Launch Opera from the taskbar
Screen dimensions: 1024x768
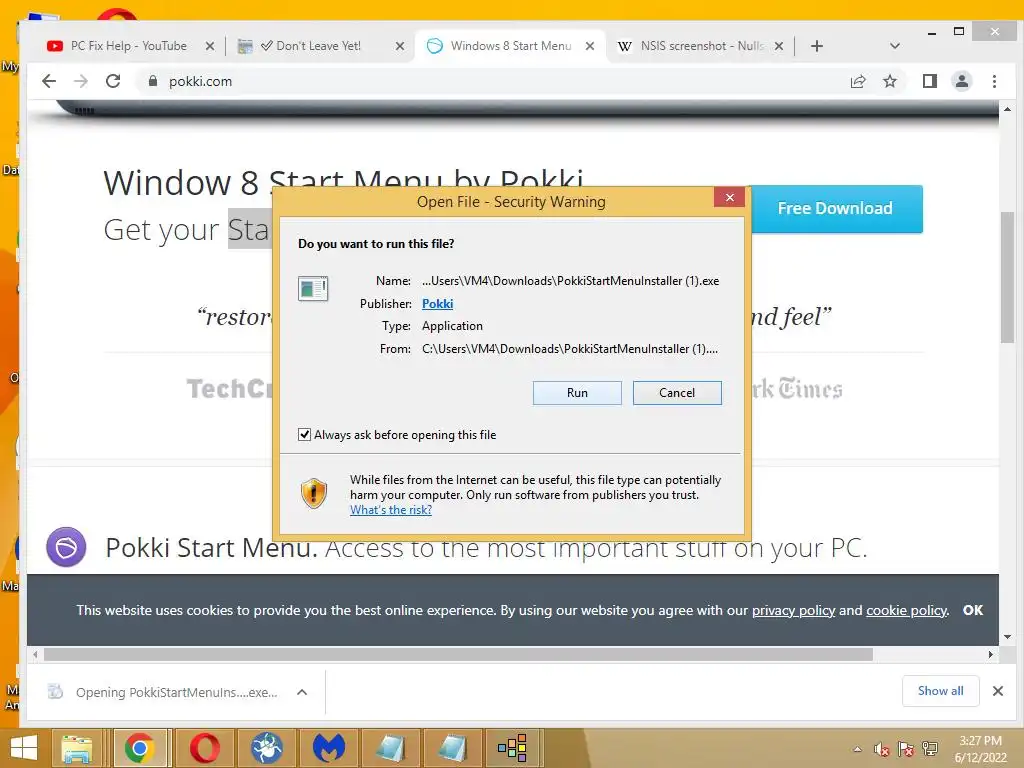[x=204, y=748]
